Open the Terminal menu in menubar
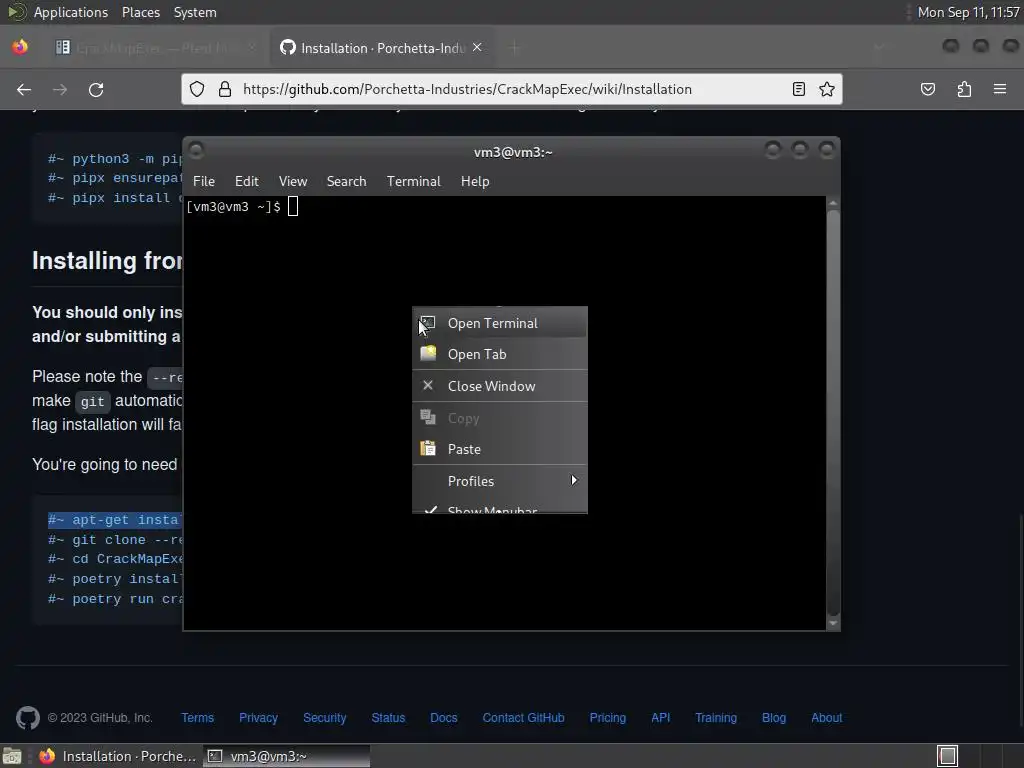The width and height of the screenshot is (1024, 768). point(413,182)
